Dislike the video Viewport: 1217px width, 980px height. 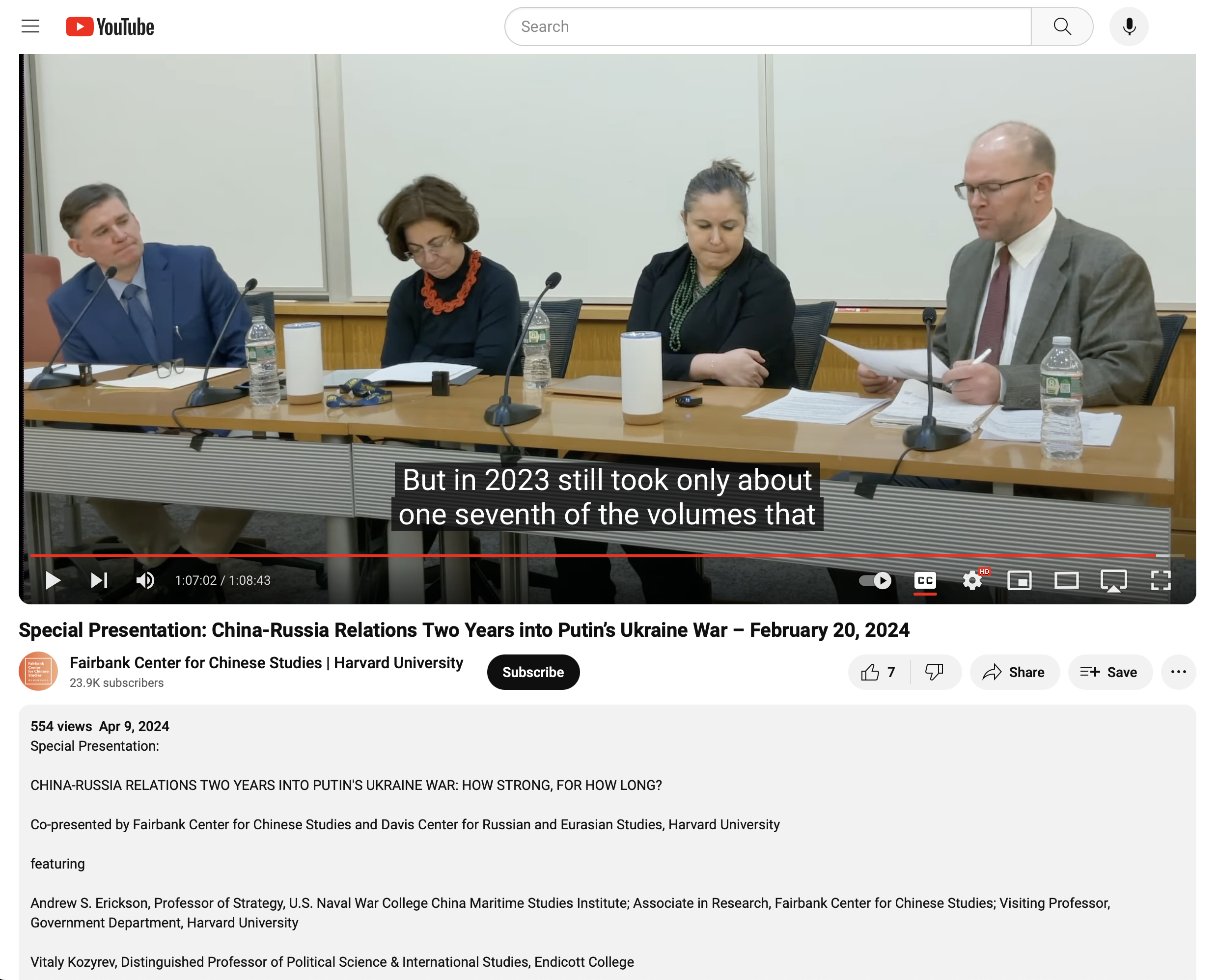point(935,672)
